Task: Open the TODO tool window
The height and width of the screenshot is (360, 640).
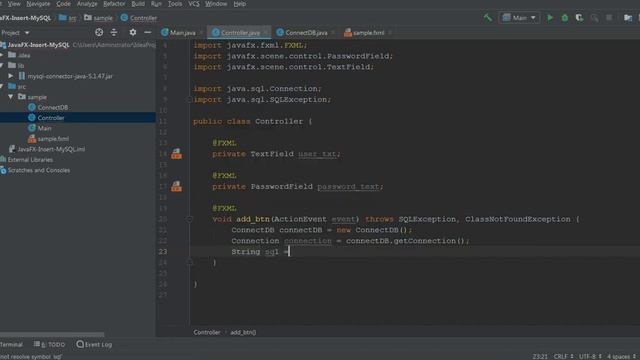Action: point(49,344)
